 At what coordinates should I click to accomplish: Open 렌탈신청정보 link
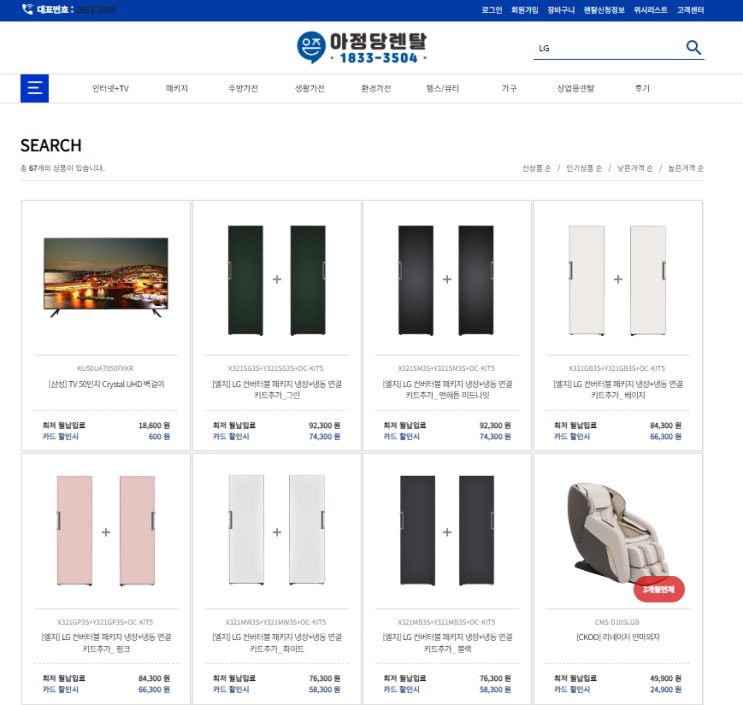pos(604,10)
